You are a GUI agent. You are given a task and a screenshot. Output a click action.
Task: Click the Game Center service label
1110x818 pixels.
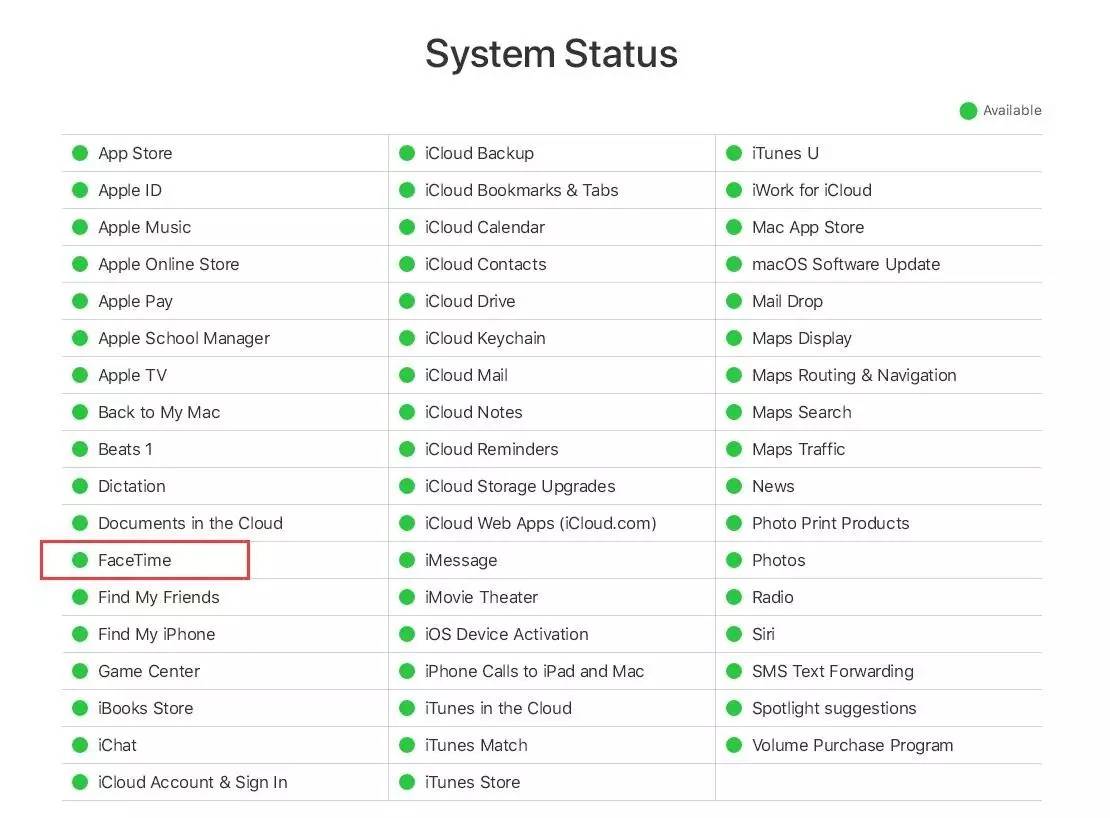149,671
